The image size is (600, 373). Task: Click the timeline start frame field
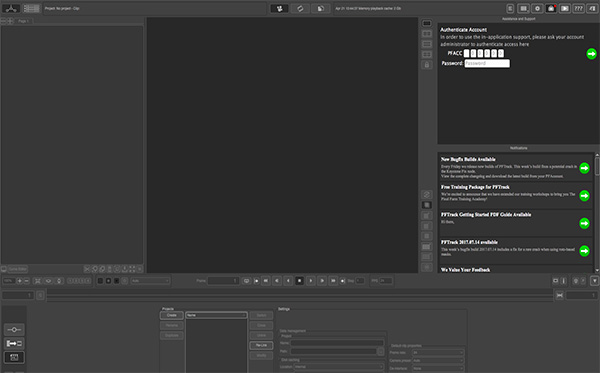pos(18,295)
